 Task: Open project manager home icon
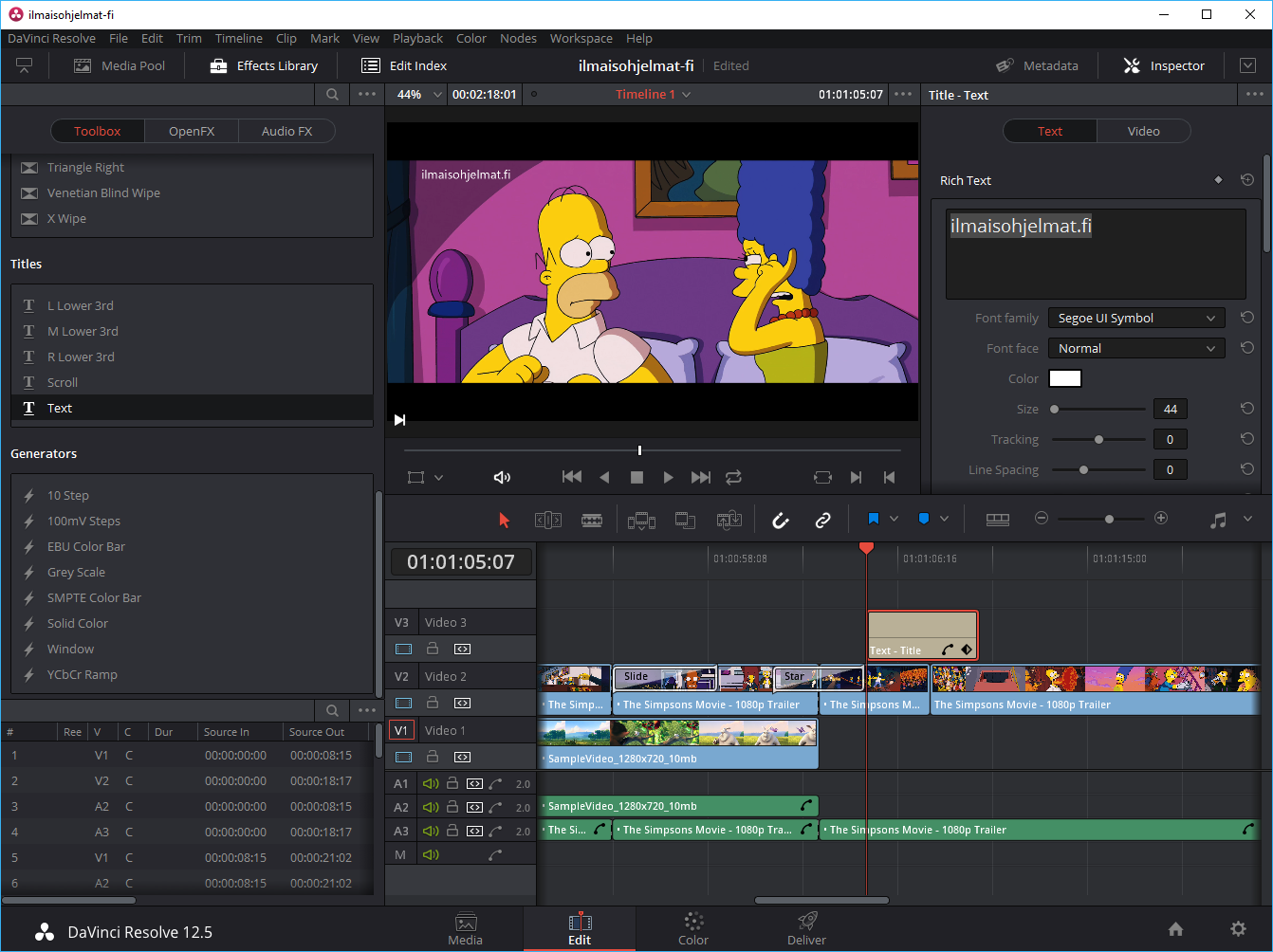pyautogui.click(x=1175, y=929)
